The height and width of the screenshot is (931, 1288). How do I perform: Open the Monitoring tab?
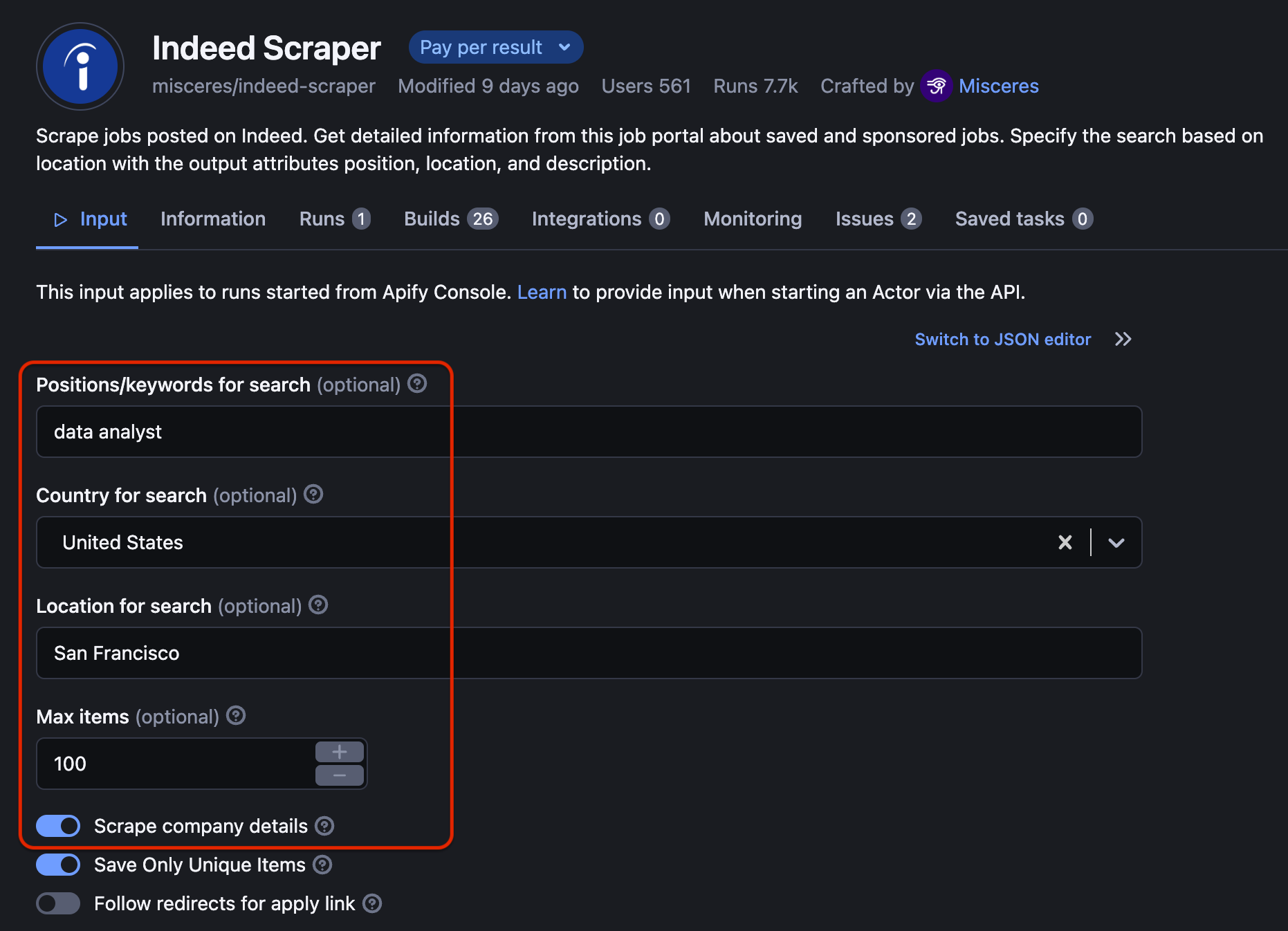752,219
